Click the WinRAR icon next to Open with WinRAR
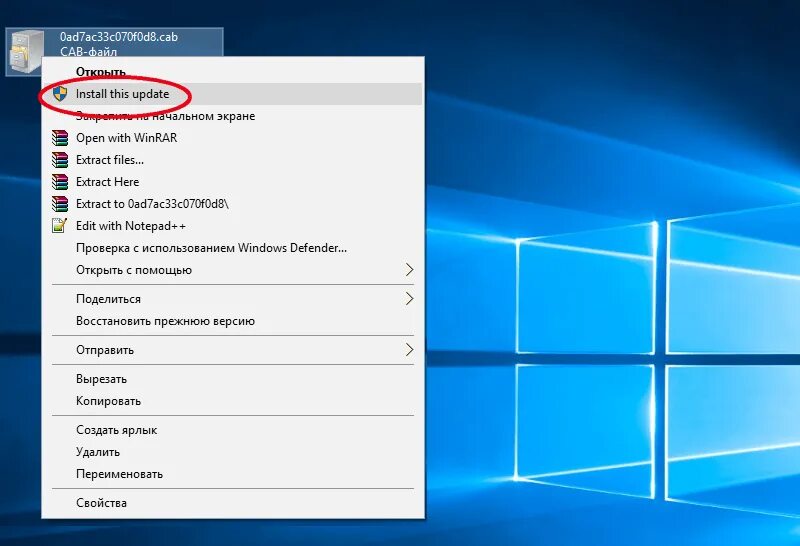The image size is (800, 546). click(x=60, y=138)
